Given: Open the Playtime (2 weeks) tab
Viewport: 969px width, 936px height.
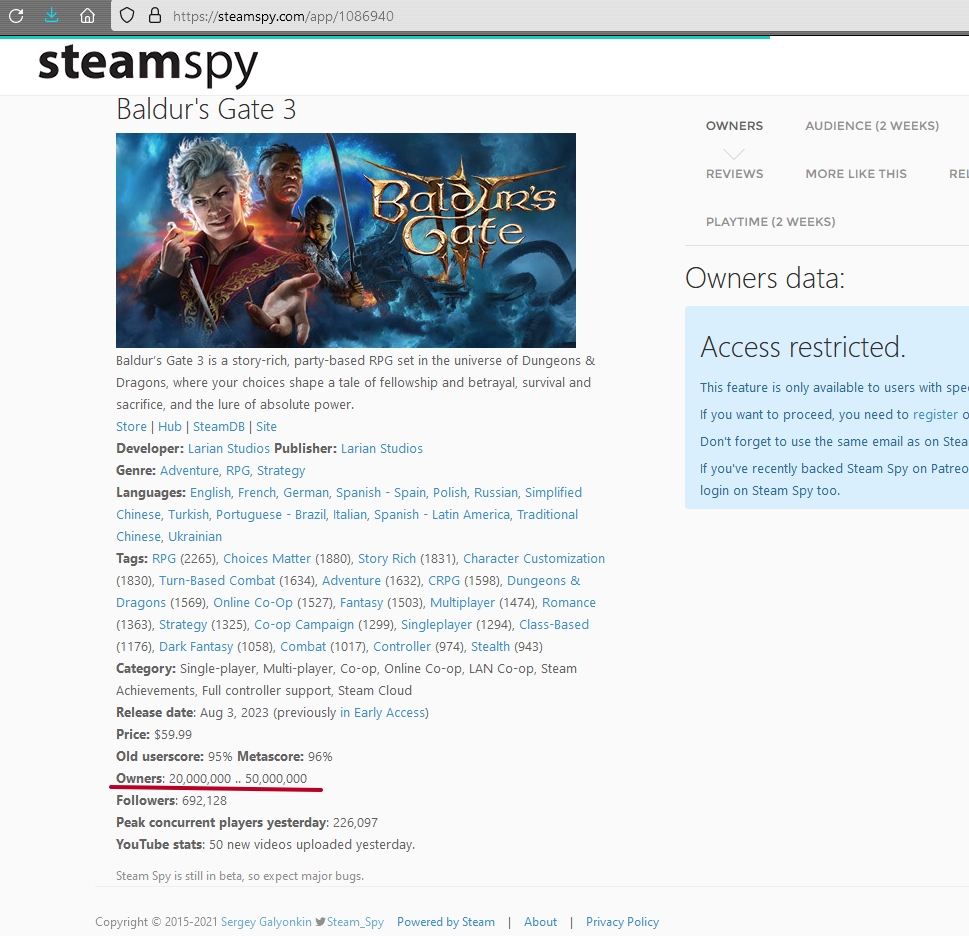Looking at the screenshot, I should click(x=771, y=222).
